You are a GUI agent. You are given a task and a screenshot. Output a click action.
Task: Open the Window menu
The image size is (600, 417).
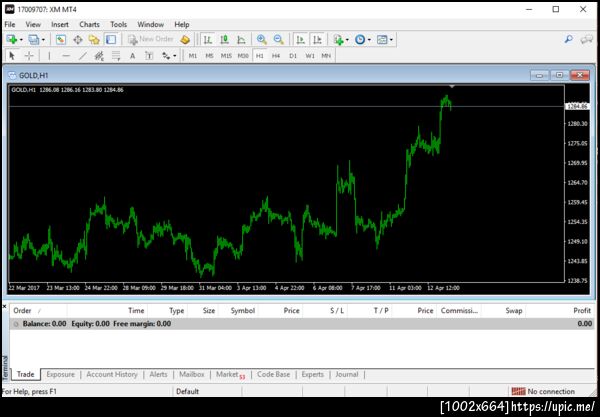[x=151, y=24]
